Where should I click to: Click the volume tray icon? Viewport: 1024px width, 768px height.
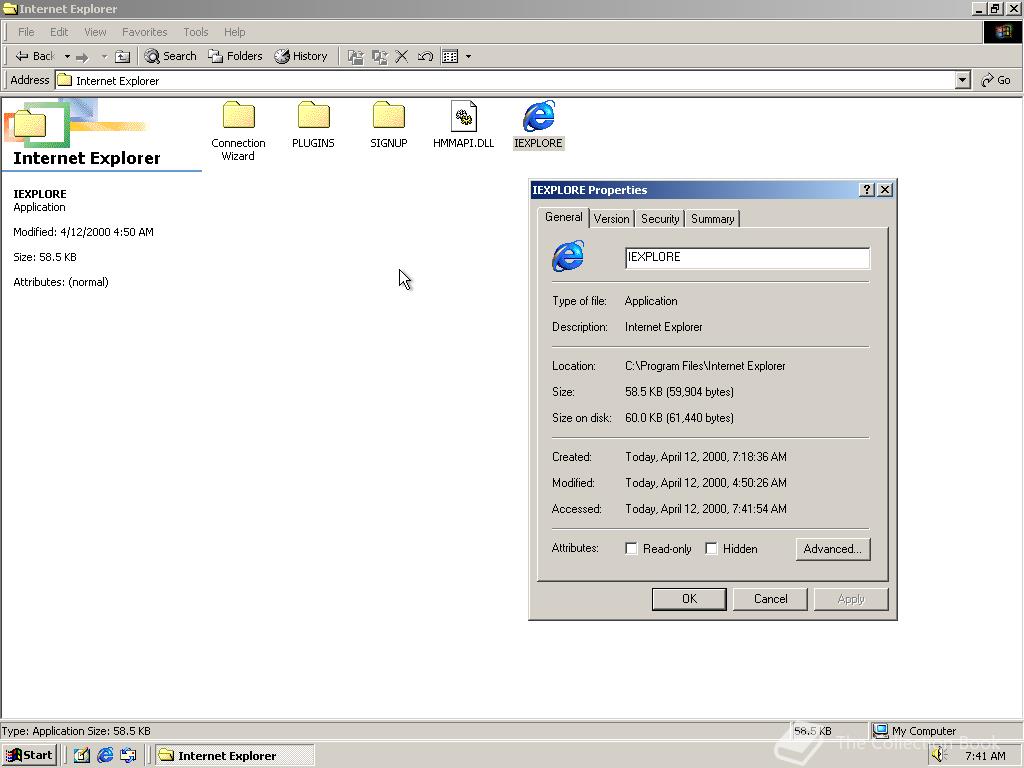pyautogui.click(x=938, y=755)
